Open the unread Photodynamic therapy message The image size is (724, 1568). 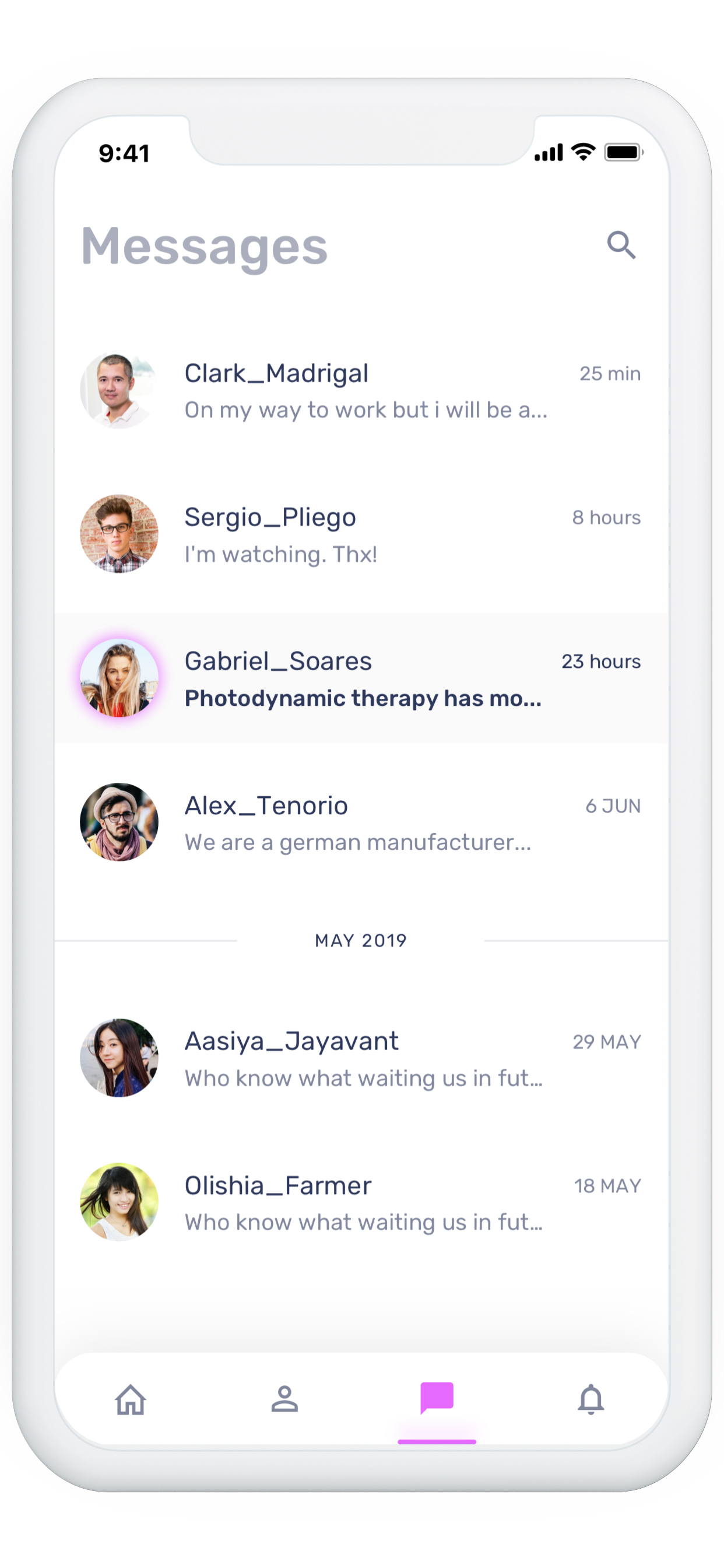[x=363, y=698]
